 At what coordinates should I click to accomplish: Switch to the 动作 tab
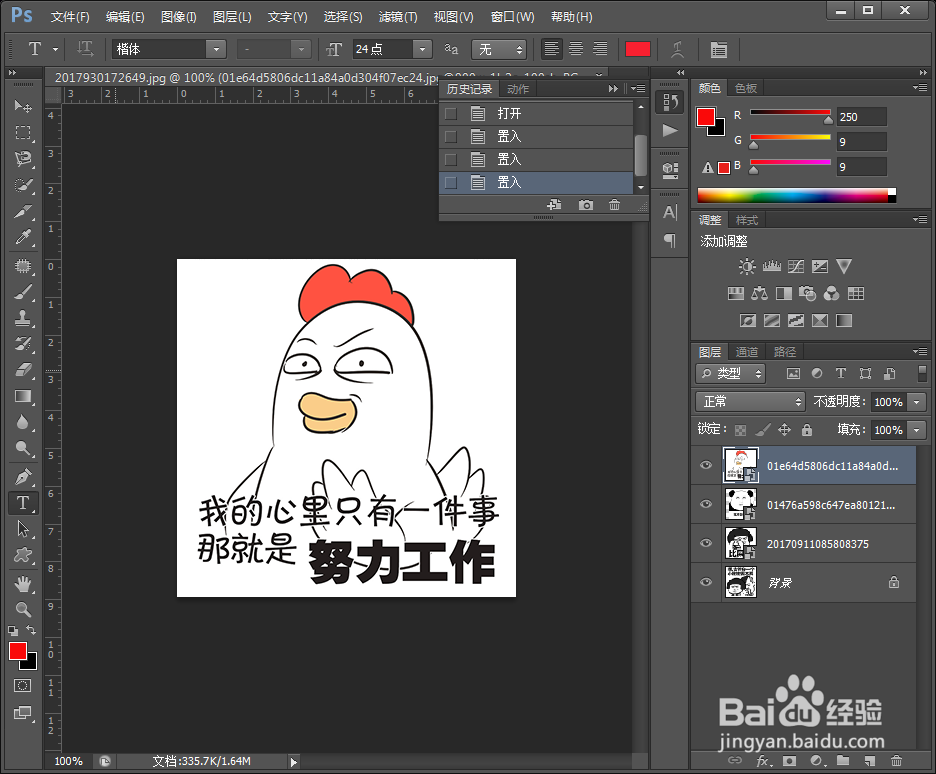pos(518,89)
